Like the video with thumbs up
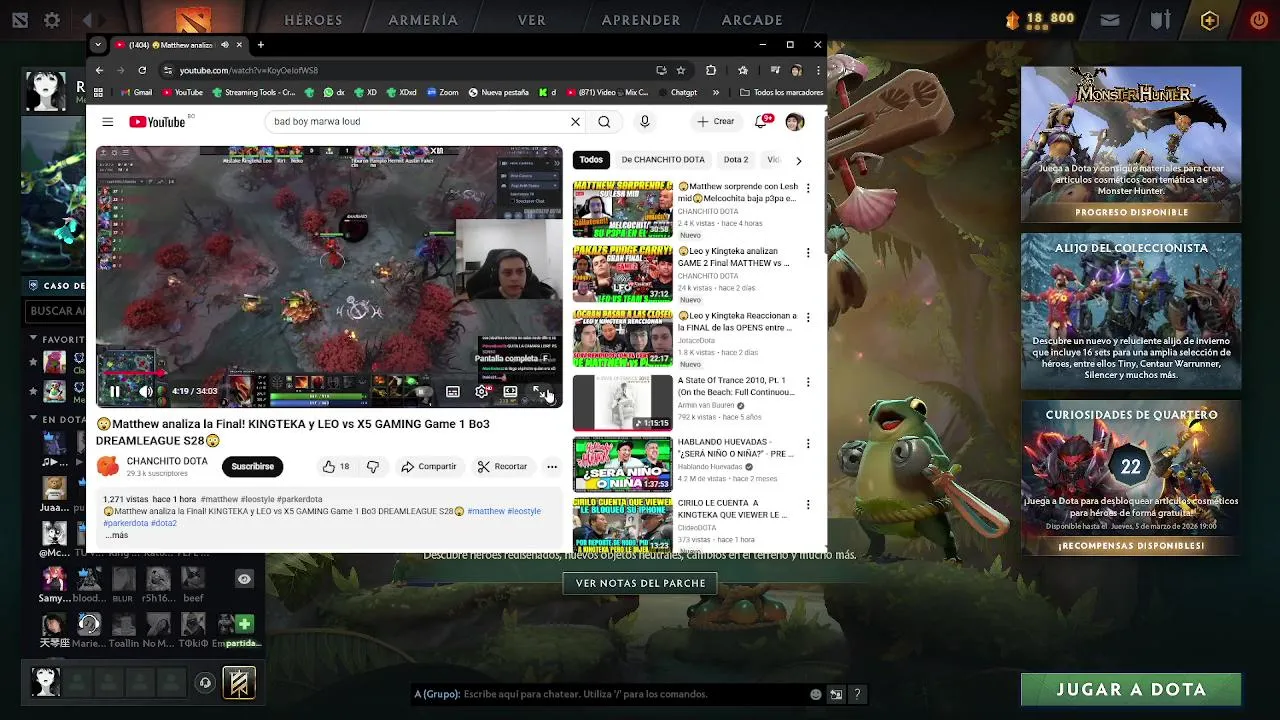Screen dimensions: 1280x720 (335, 466)
